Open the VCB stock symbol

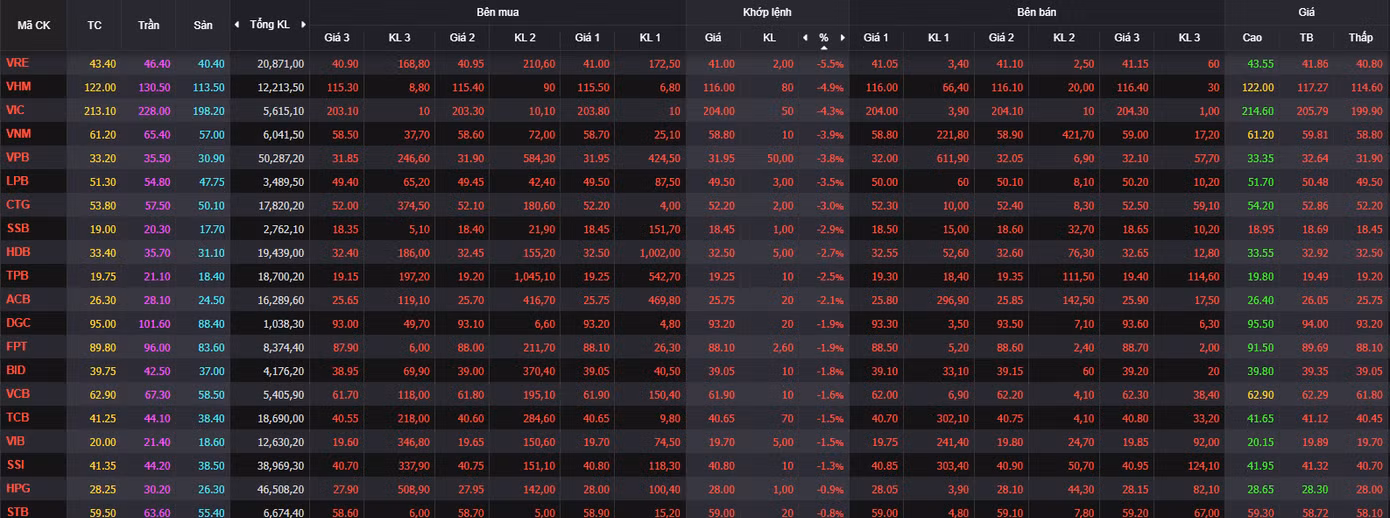(x=18, y=393)
